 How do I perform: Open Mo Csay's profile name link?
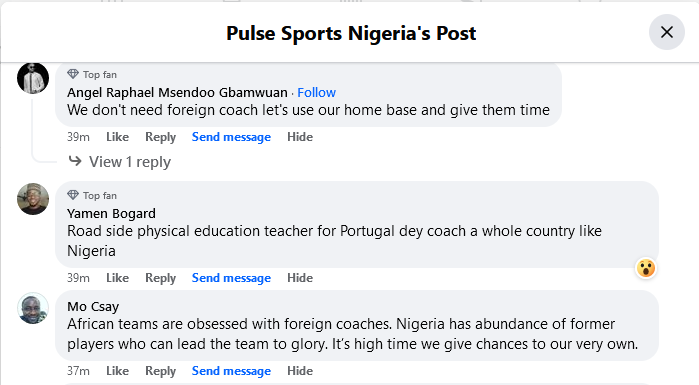pos(93,307)
